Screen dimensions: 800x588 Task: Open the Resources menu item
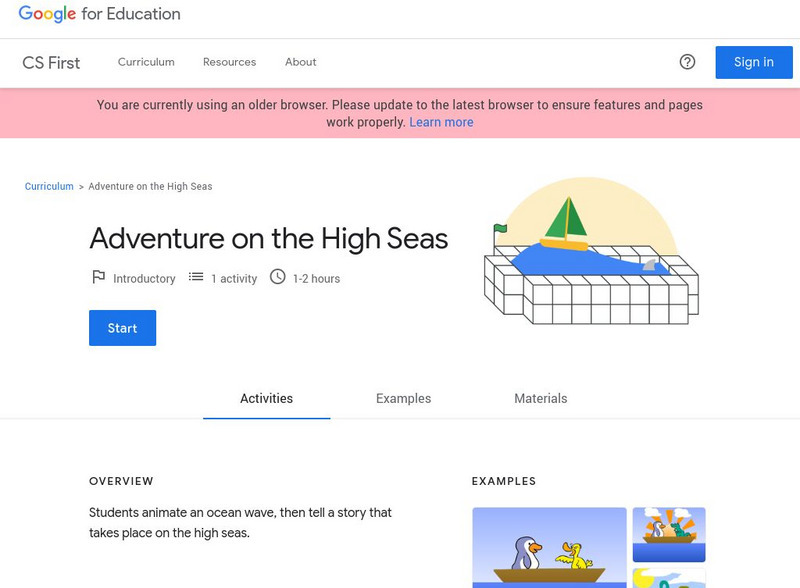pyautogui.click(x=229, y=62)
